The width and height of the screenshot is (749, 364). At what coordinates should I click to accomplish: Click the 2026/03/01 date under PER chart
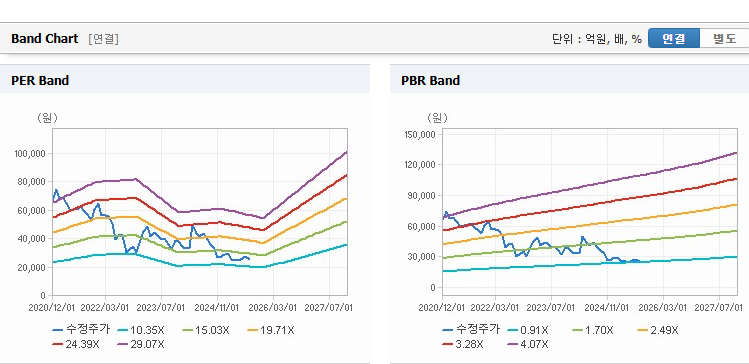point(273,307)
